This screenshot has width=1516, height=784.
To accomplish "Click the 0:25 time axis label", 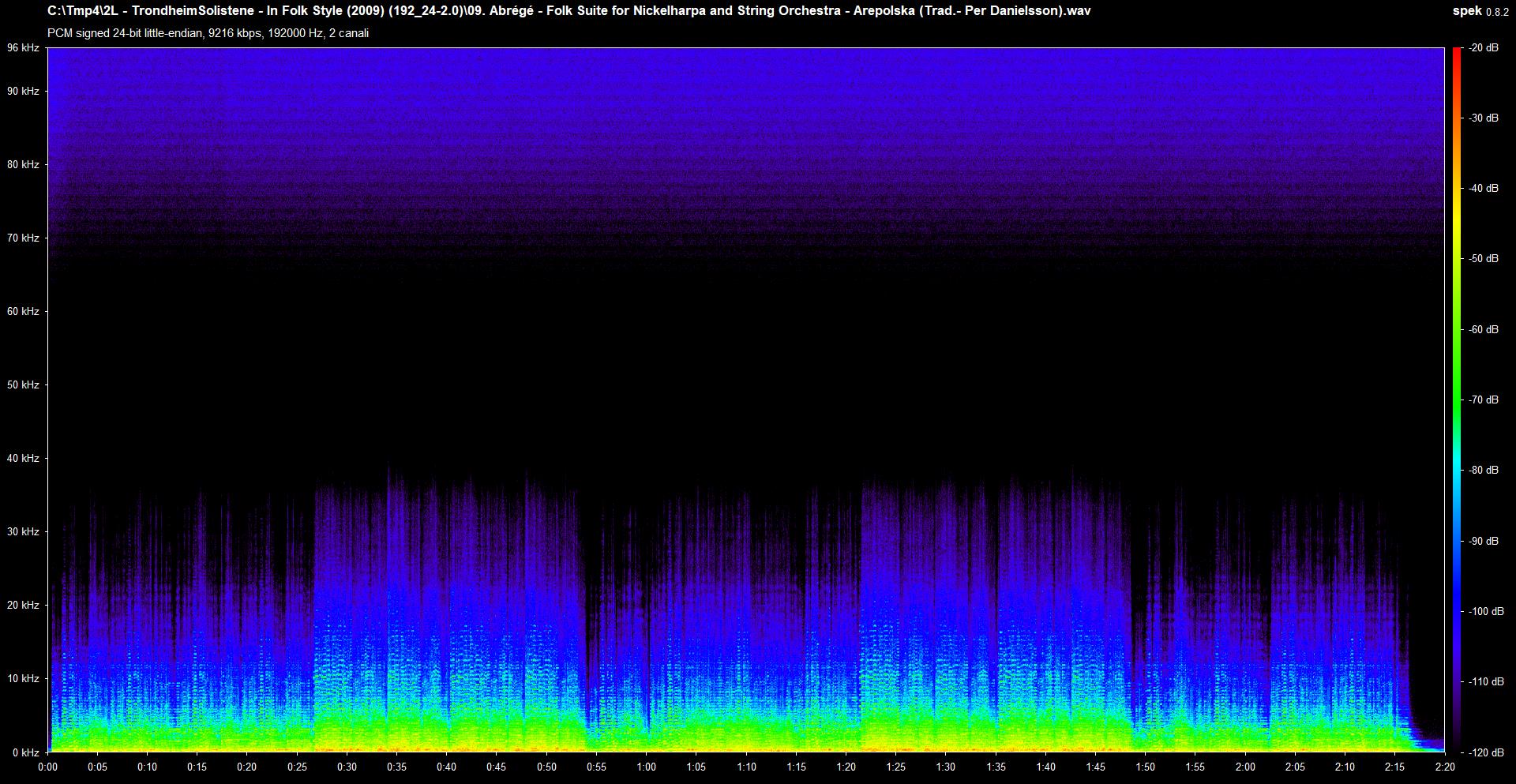I will tap(297, 767).
